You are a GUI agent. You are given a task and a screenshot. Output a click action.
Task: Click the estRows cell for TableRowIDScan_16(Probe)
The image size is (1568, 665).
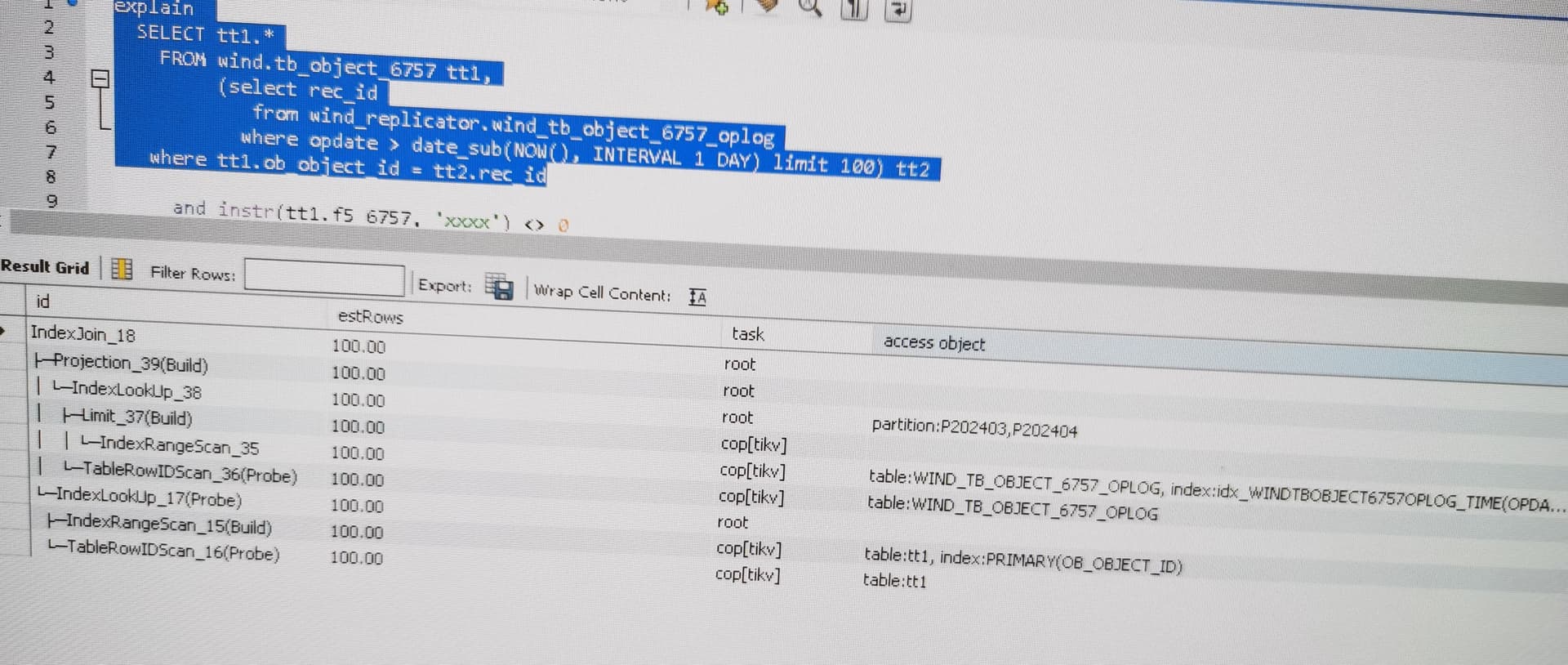coord(356,558)
